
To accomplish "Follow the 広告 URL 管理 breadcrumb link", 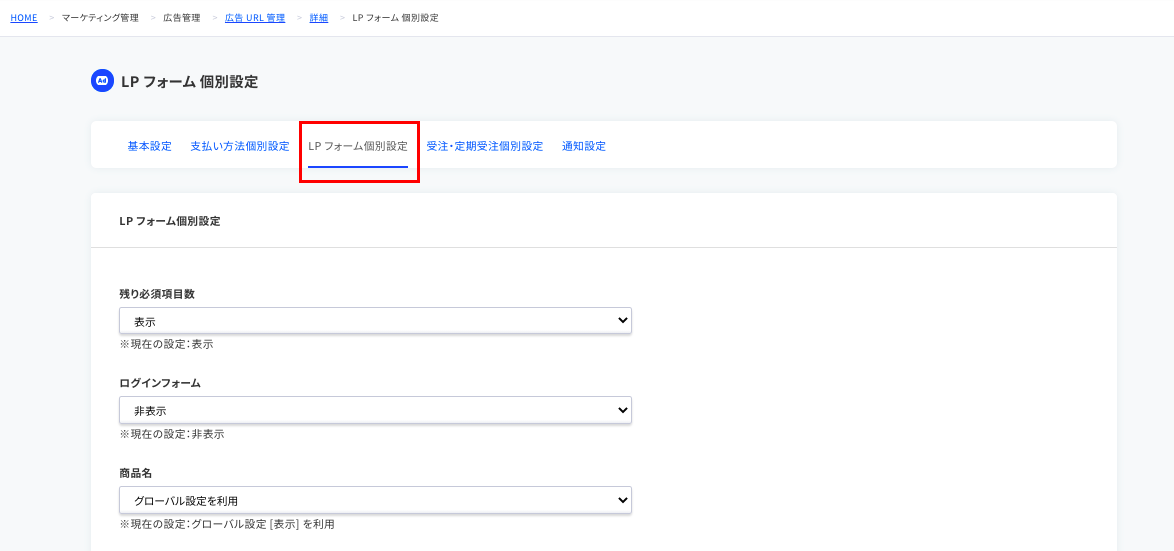I will point(255,18).
